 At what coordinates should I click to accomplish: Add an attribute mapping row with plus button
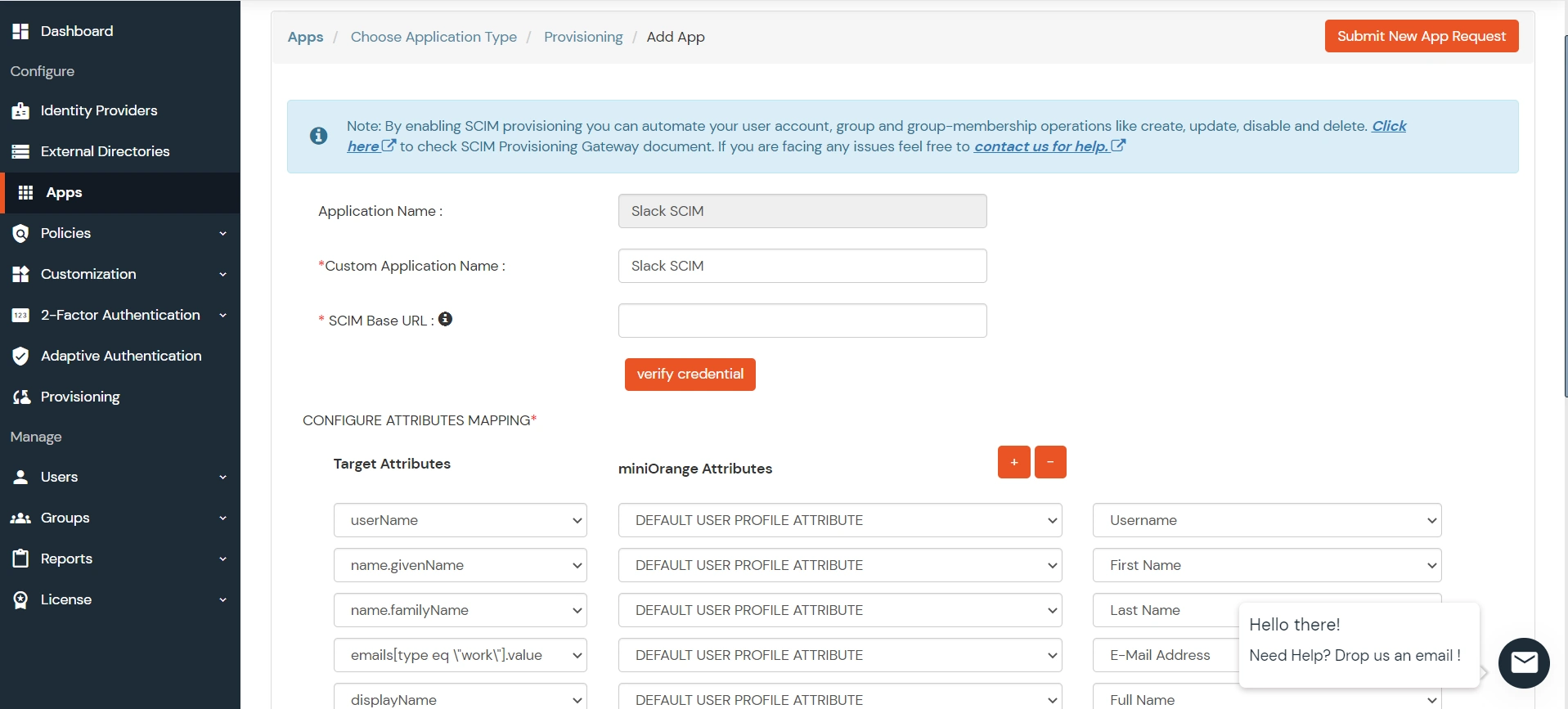coord(1014,462)
